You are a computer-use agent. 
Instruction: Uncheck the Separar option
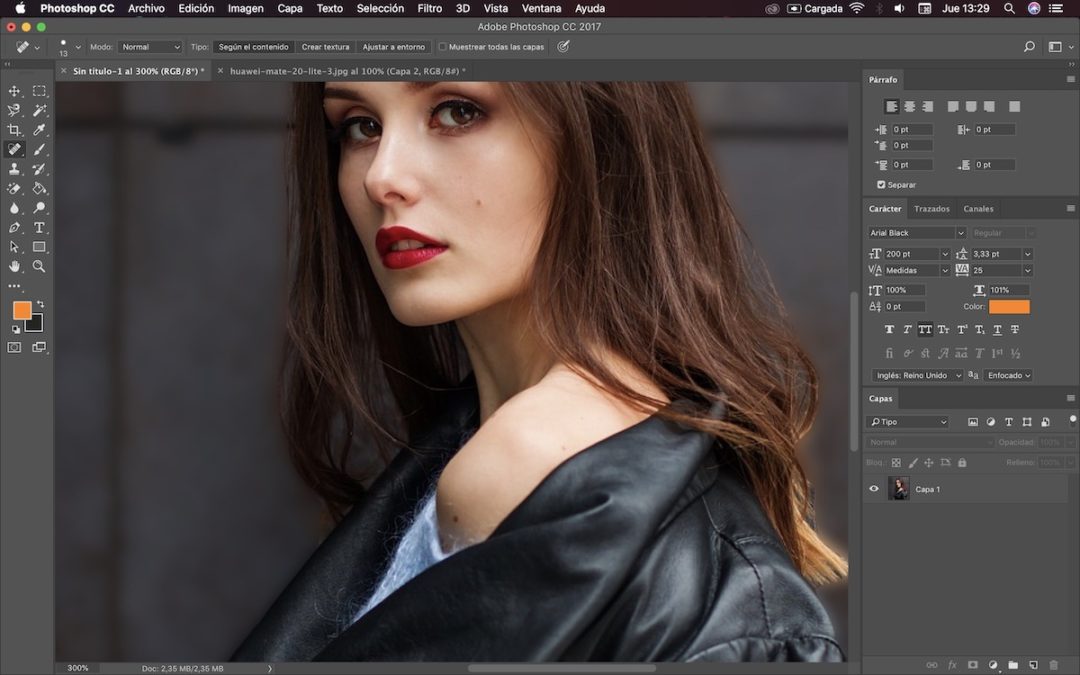tap(881, 185)
